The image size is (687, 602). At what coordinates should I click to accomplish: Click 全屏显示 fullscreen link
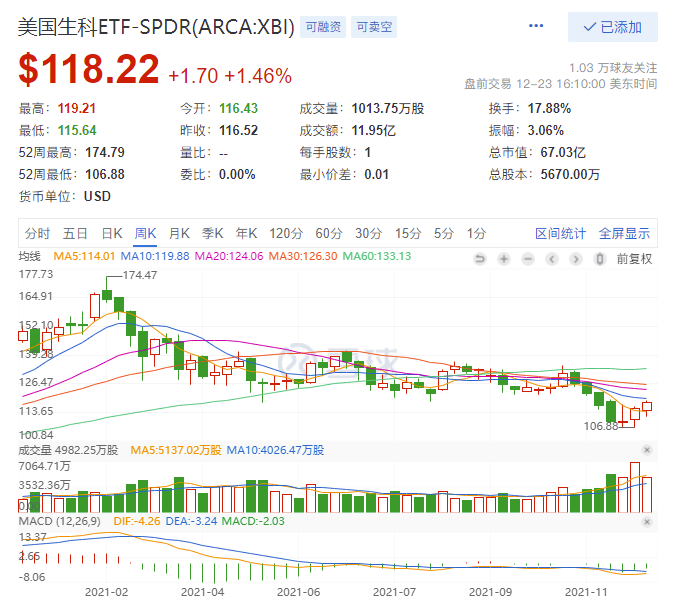pos(624,234)
